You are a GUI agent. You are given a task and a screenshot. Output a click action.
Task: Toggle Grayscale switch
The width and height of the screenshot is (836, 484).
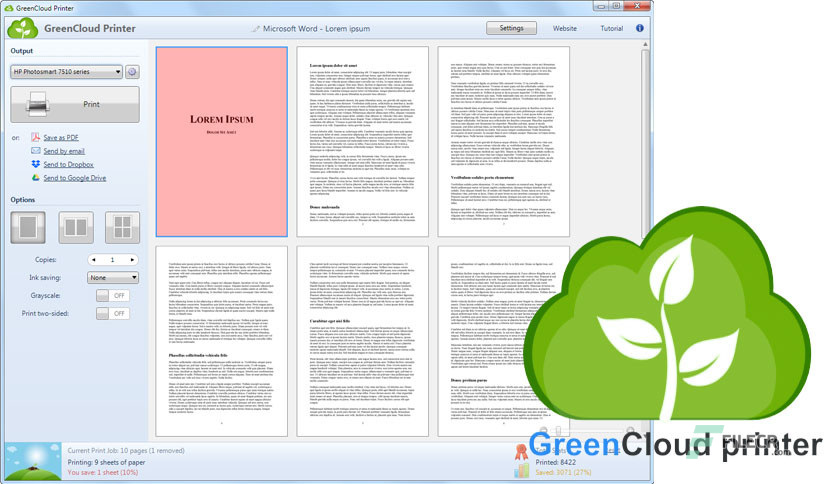point(112,295)
